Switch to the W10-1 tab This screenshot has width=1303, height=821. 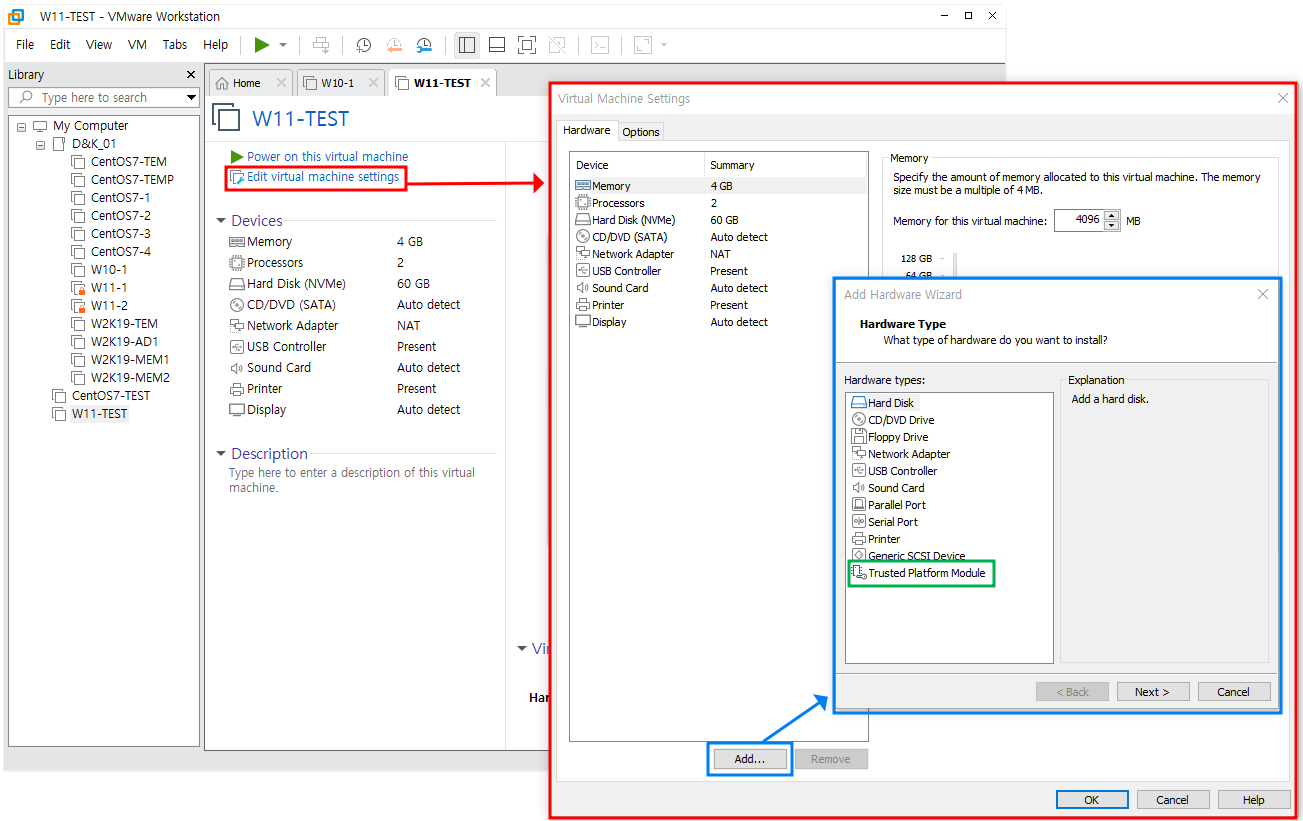(x=337, y=83)
